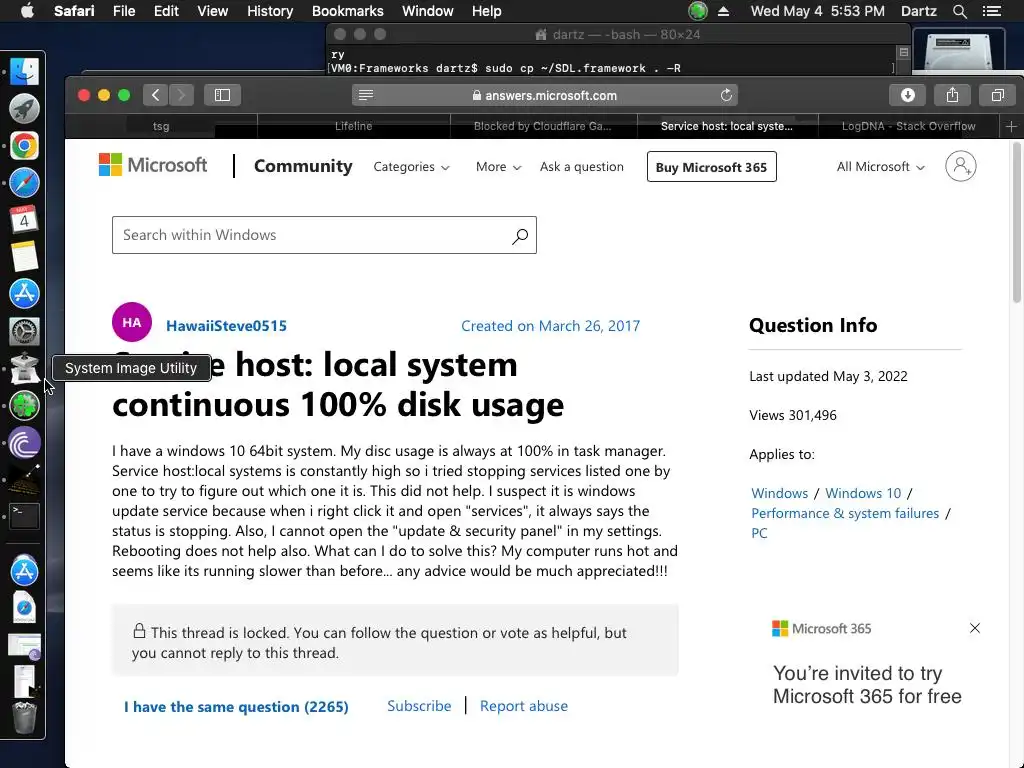Open the sign-in account avatar icon
Viewport: 1024px width, 768px height.
[961, 167]
